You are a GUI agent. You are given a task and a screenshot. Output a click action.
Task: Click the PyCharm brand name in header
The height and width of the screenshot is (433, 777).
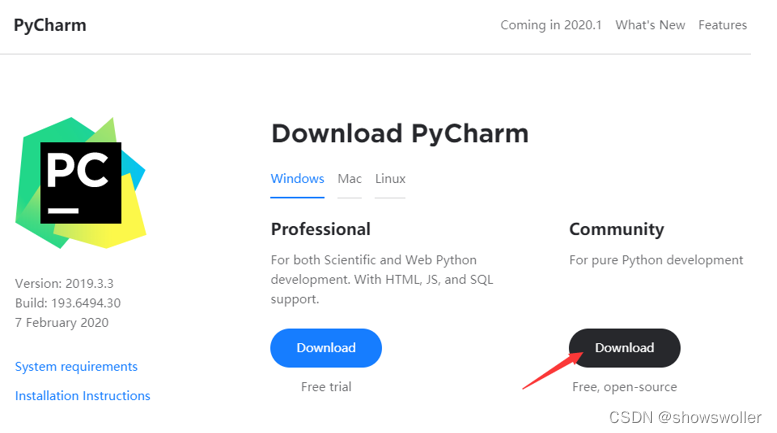coord(50,25)
